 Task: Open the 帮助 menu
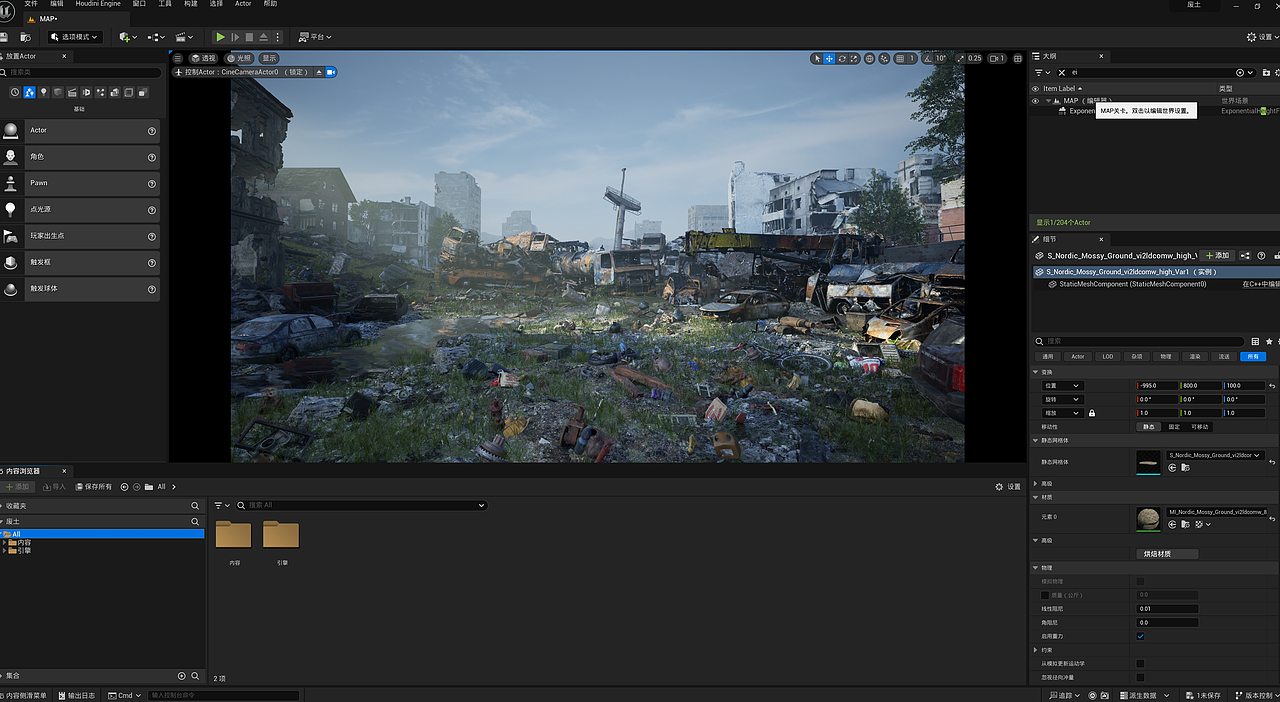270,4
